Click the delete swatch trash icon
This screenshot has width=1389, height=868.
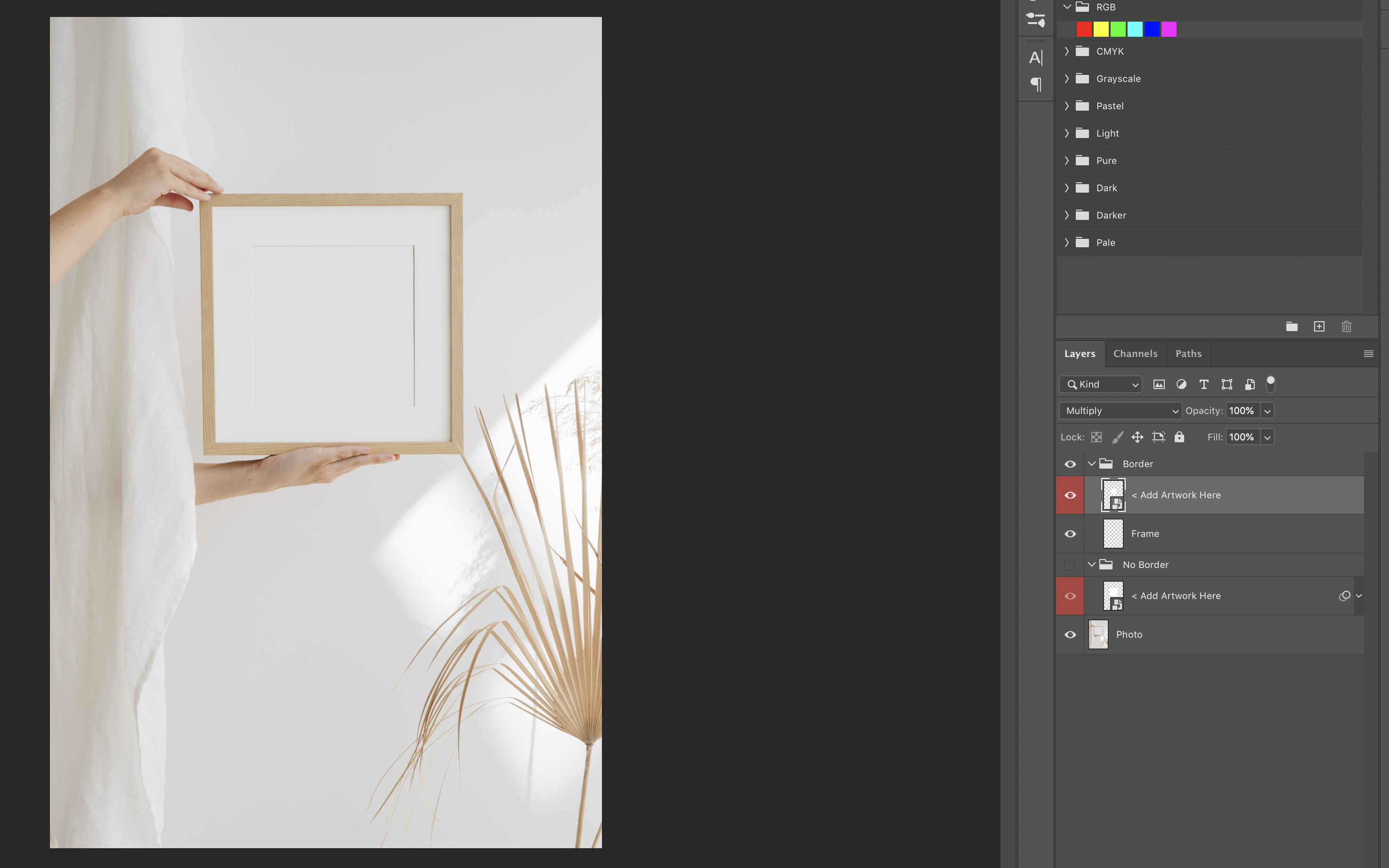(x=1346, y=327)
